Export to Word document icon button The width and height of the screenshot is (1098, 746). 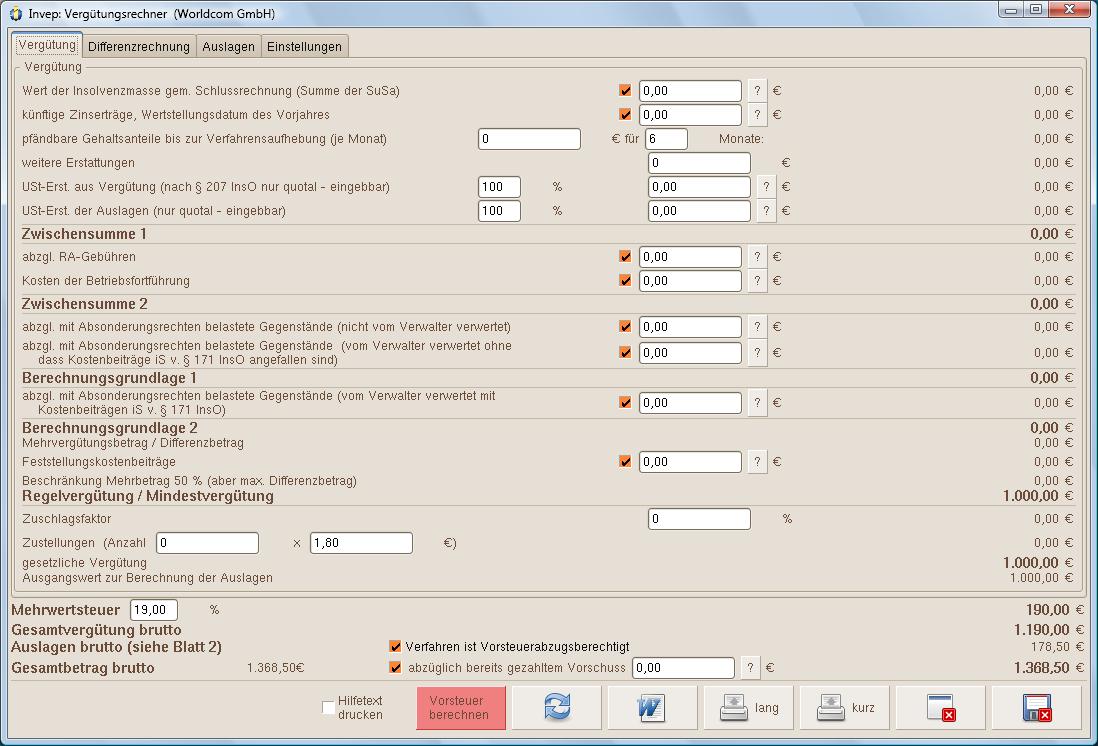[653, 707]
